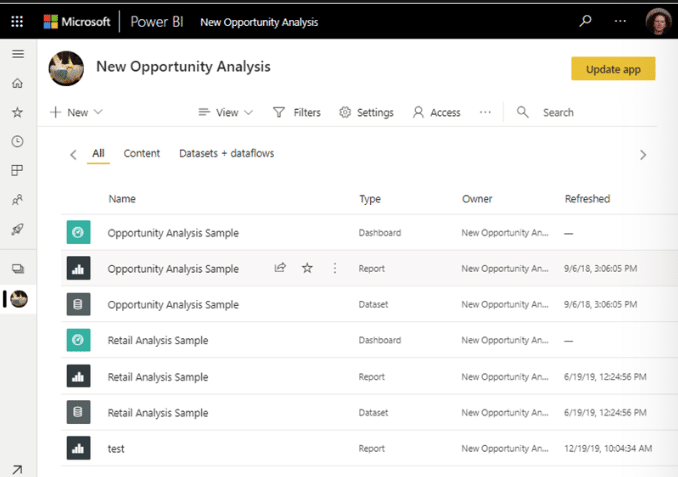Open the New dropdown
The width and height of the screenshot is (678, 477).
click(77, 112)
